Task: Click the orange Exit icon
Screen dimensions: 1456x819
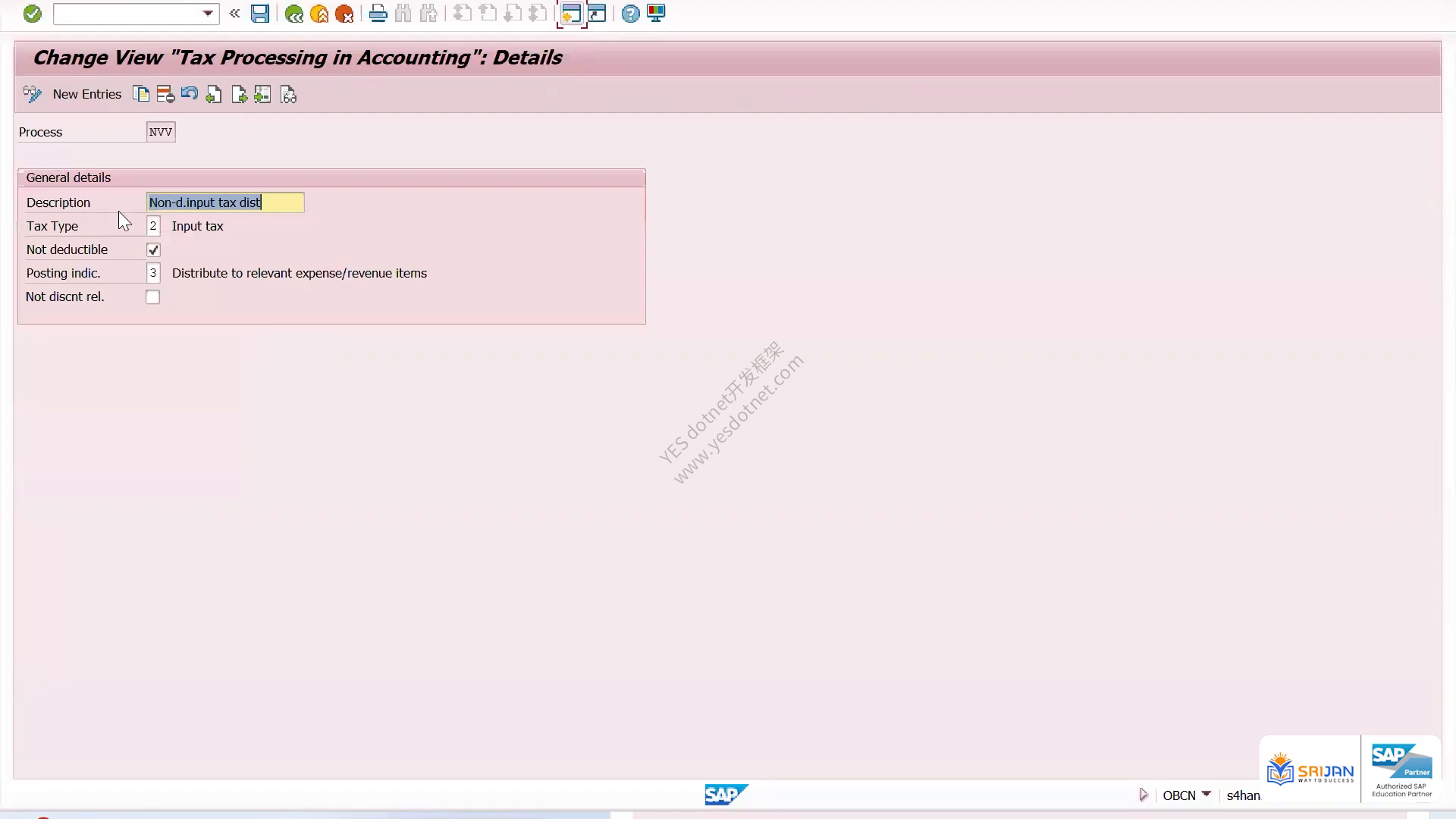Action: coord(319,14)
